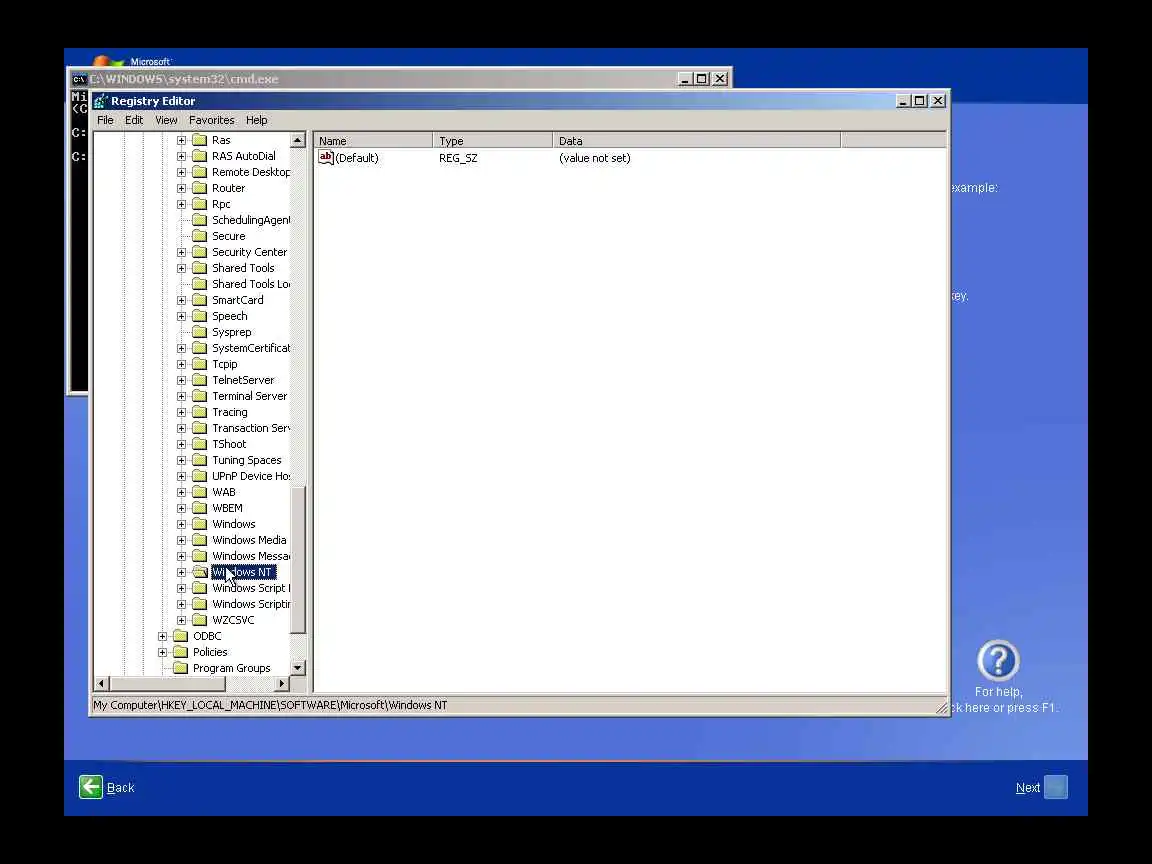Click the Name column header
The image size is (1152, 864).
[373, 141]
